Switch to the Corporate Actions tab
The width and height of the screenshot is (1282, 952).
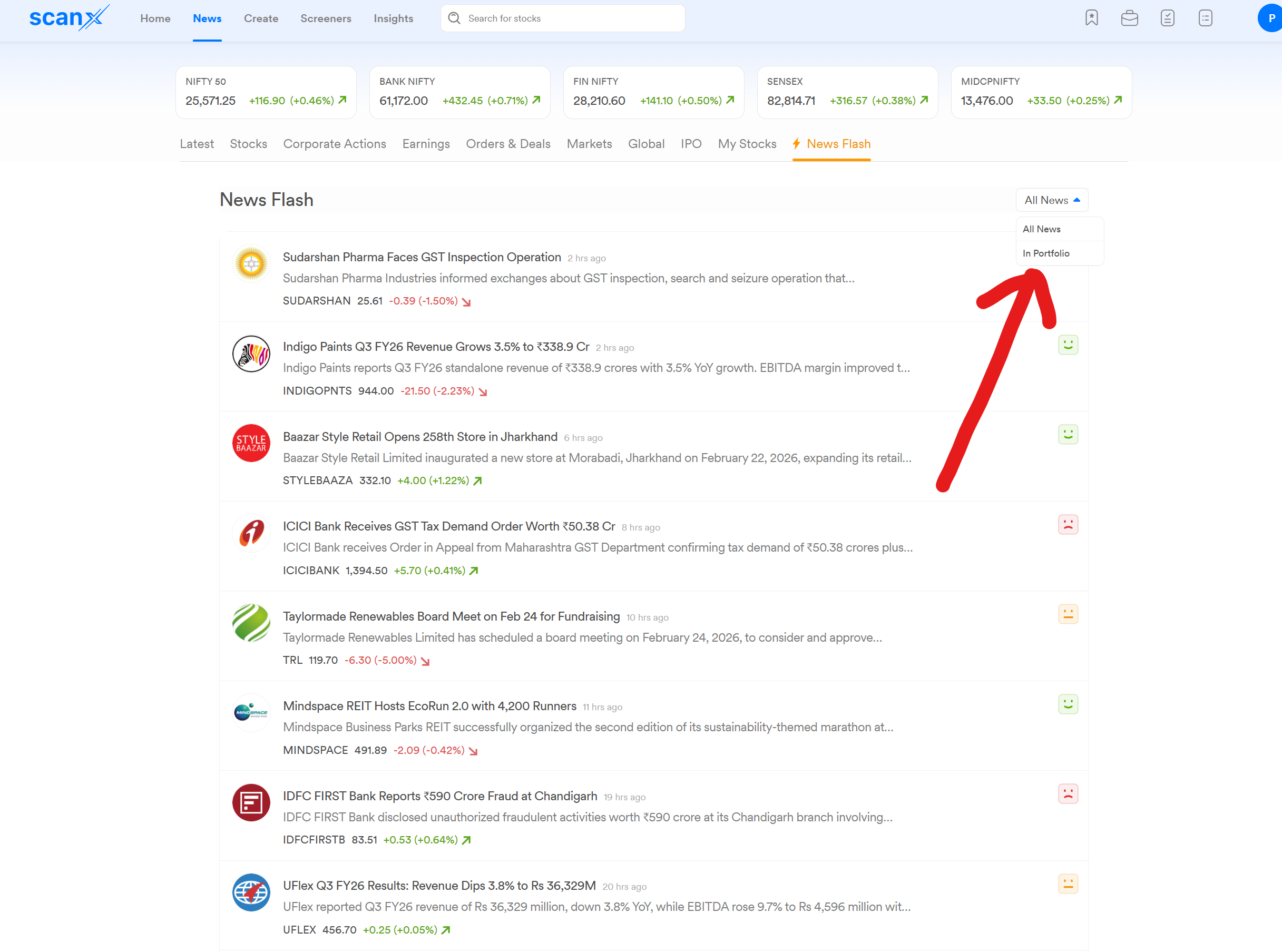pos(335,144)
